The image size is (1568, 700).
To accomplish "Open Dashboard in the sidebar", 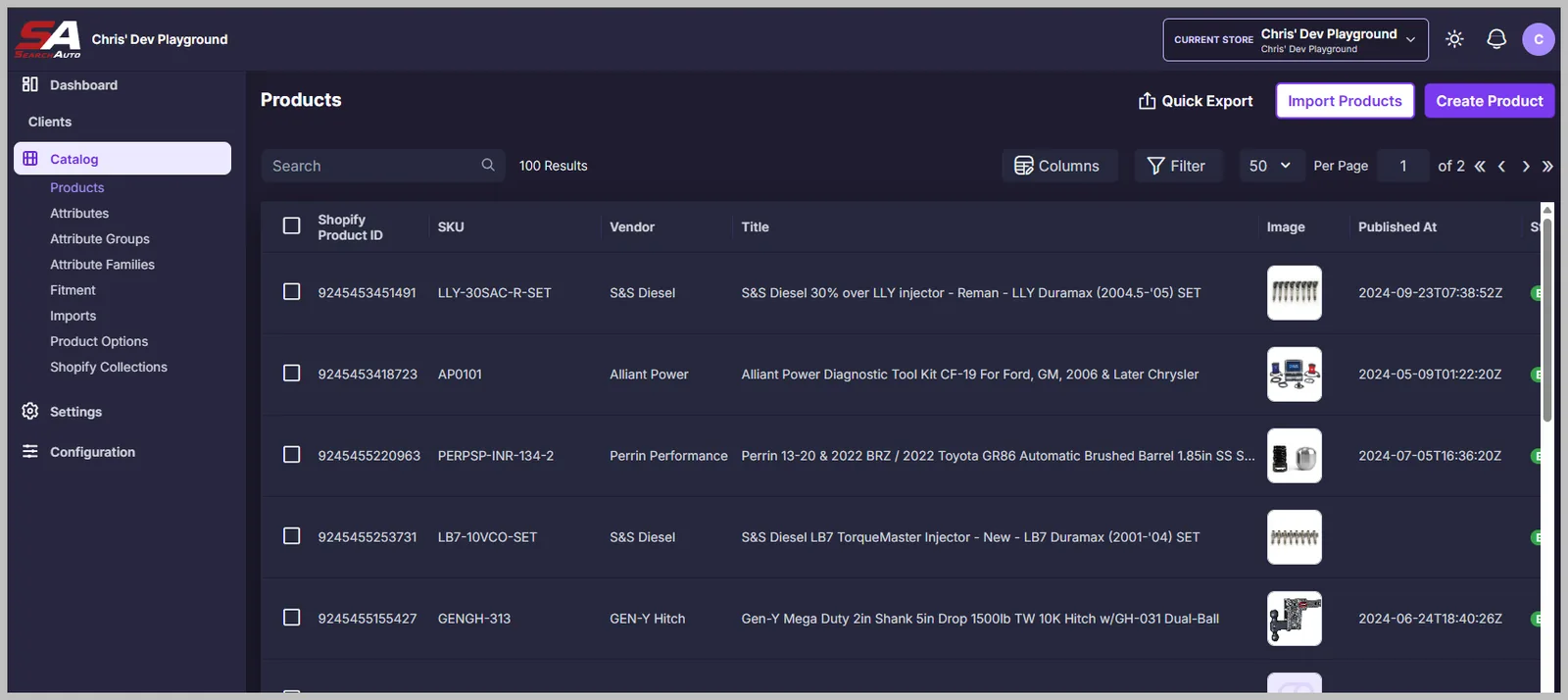I will tap(83, 85).
